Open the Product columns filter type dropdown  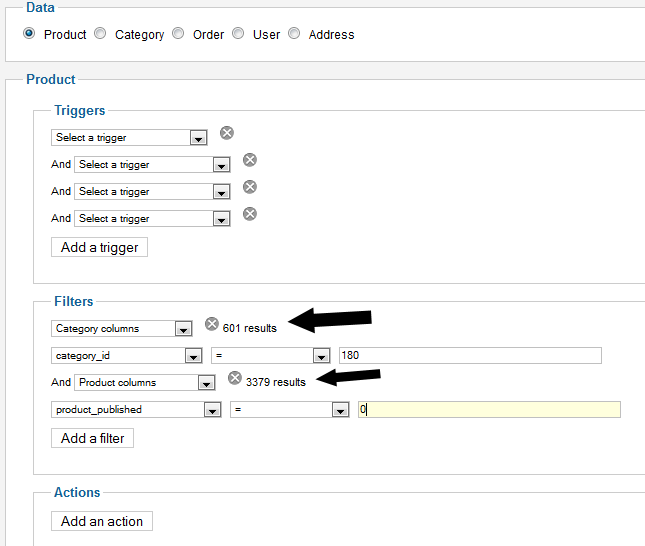click(145, 382)
